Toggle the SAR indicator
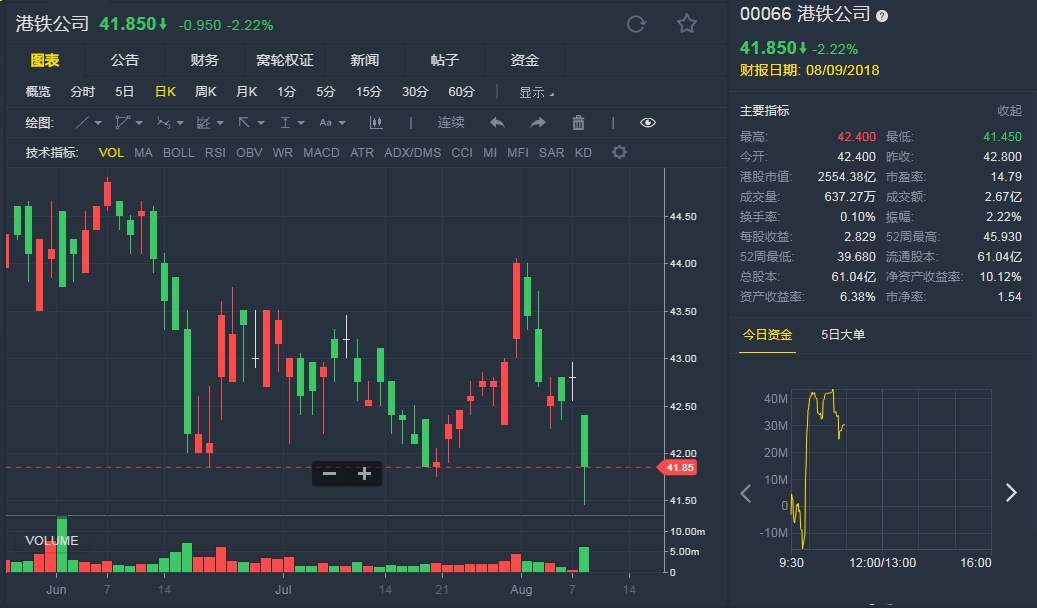This screenshot has height=608, width=1037. (552, 153)
